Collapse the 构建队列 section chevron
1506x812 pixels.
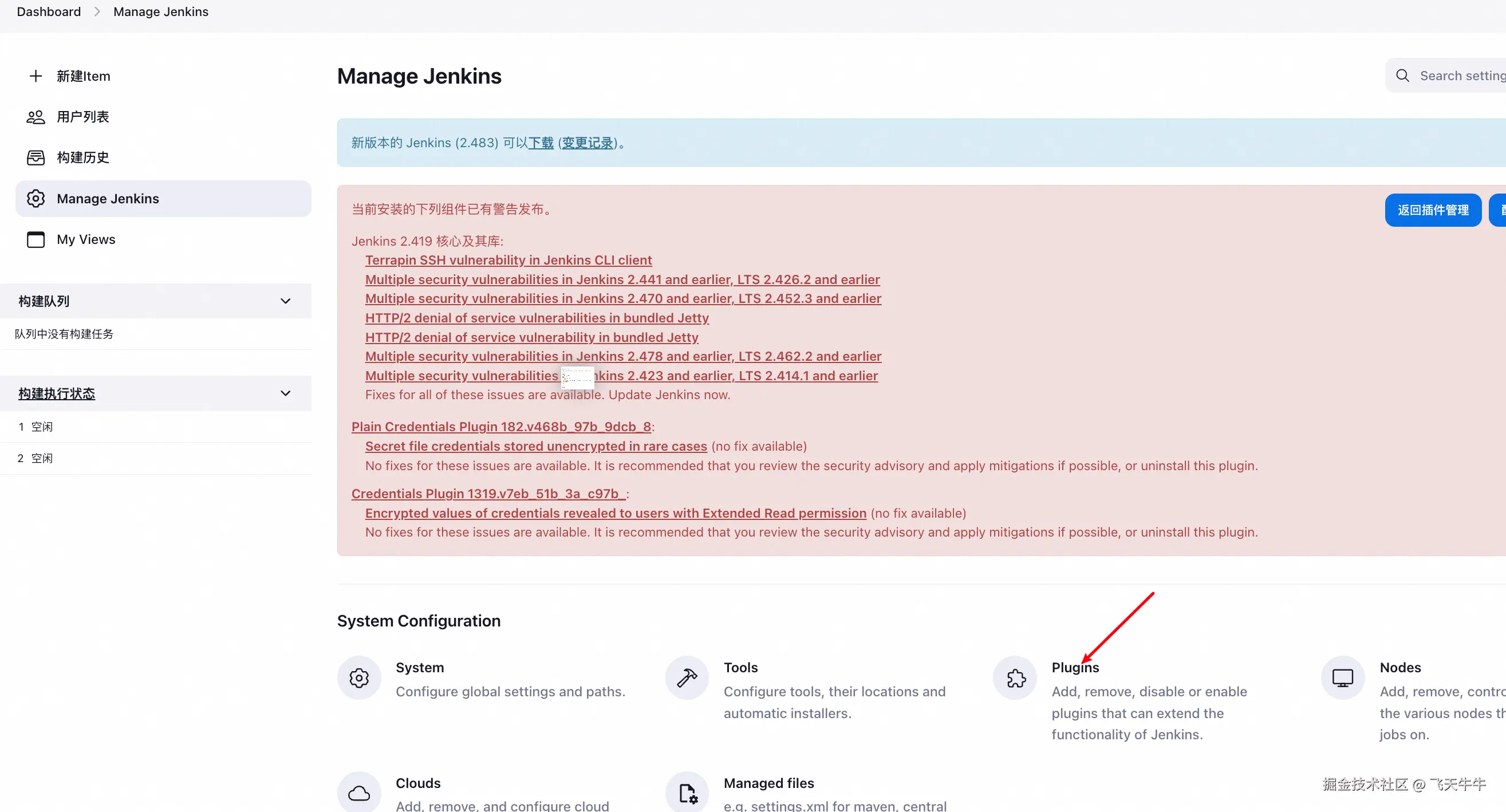(285, 301)
